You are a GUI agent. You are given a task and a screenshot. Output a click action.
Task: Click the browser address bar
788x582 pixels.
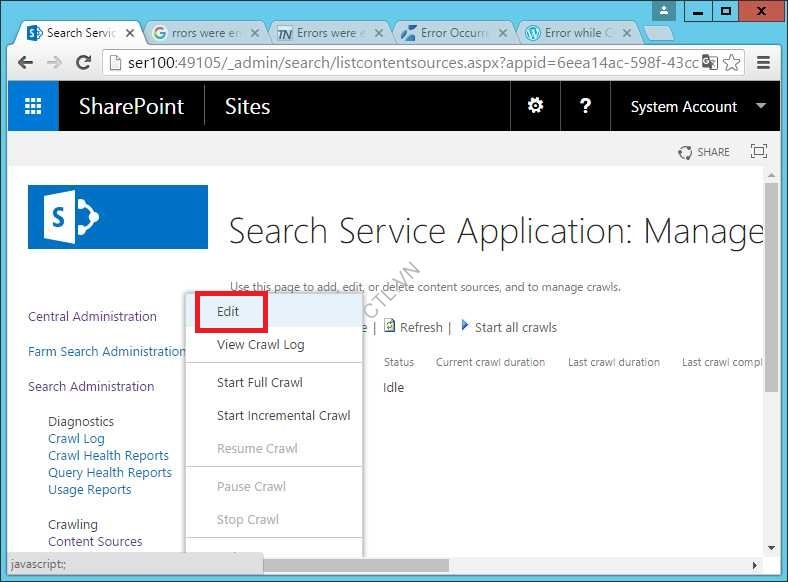pyautogui.click(x=400, y=62)
